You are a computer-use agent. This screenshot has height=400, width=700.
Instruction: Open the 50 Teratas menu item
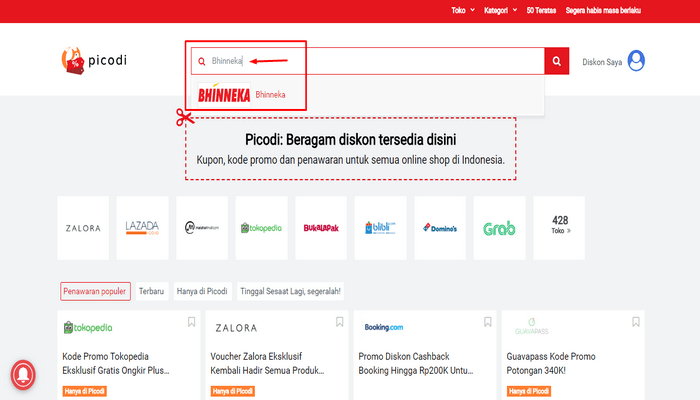point(541,10)
